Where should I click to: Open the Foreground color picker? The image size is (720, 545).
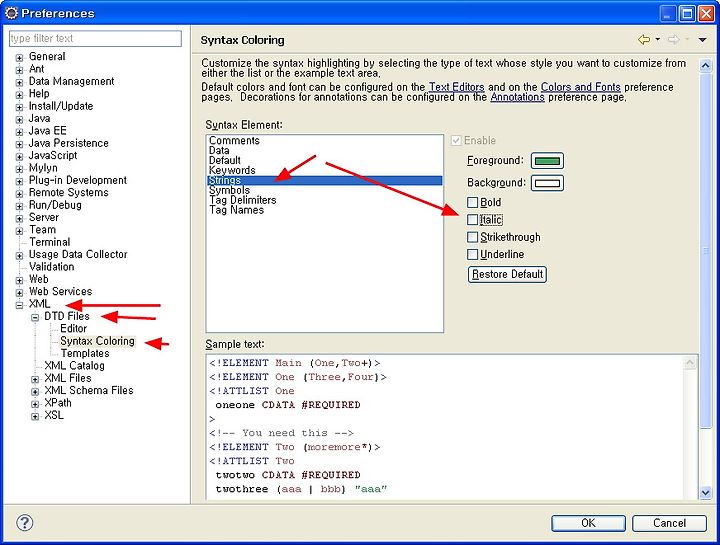[x=547, y=161]
